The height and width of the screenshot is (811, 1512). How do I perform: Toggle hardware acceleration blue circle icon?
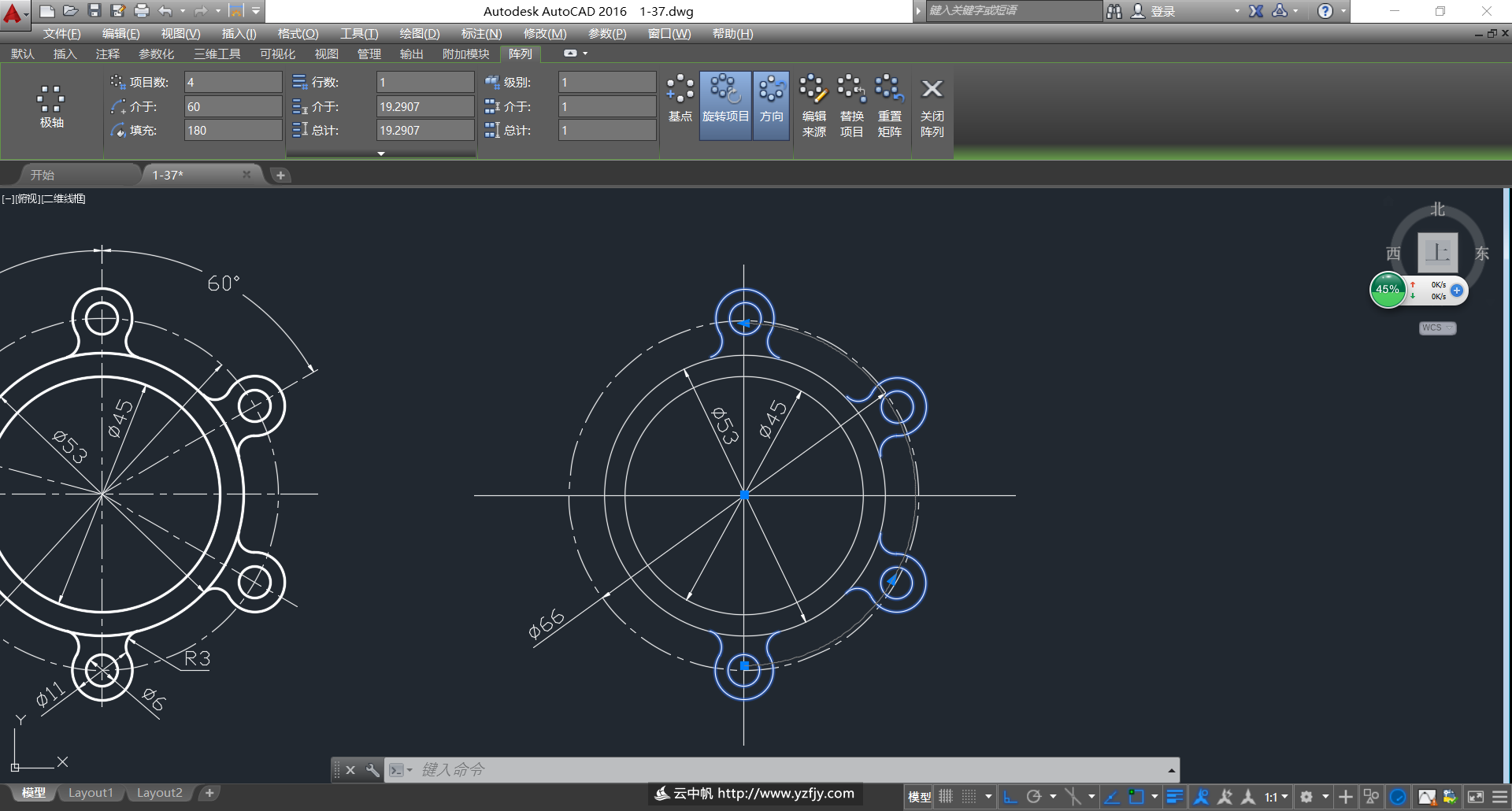pyautogui.click(x=1398, y=797)
